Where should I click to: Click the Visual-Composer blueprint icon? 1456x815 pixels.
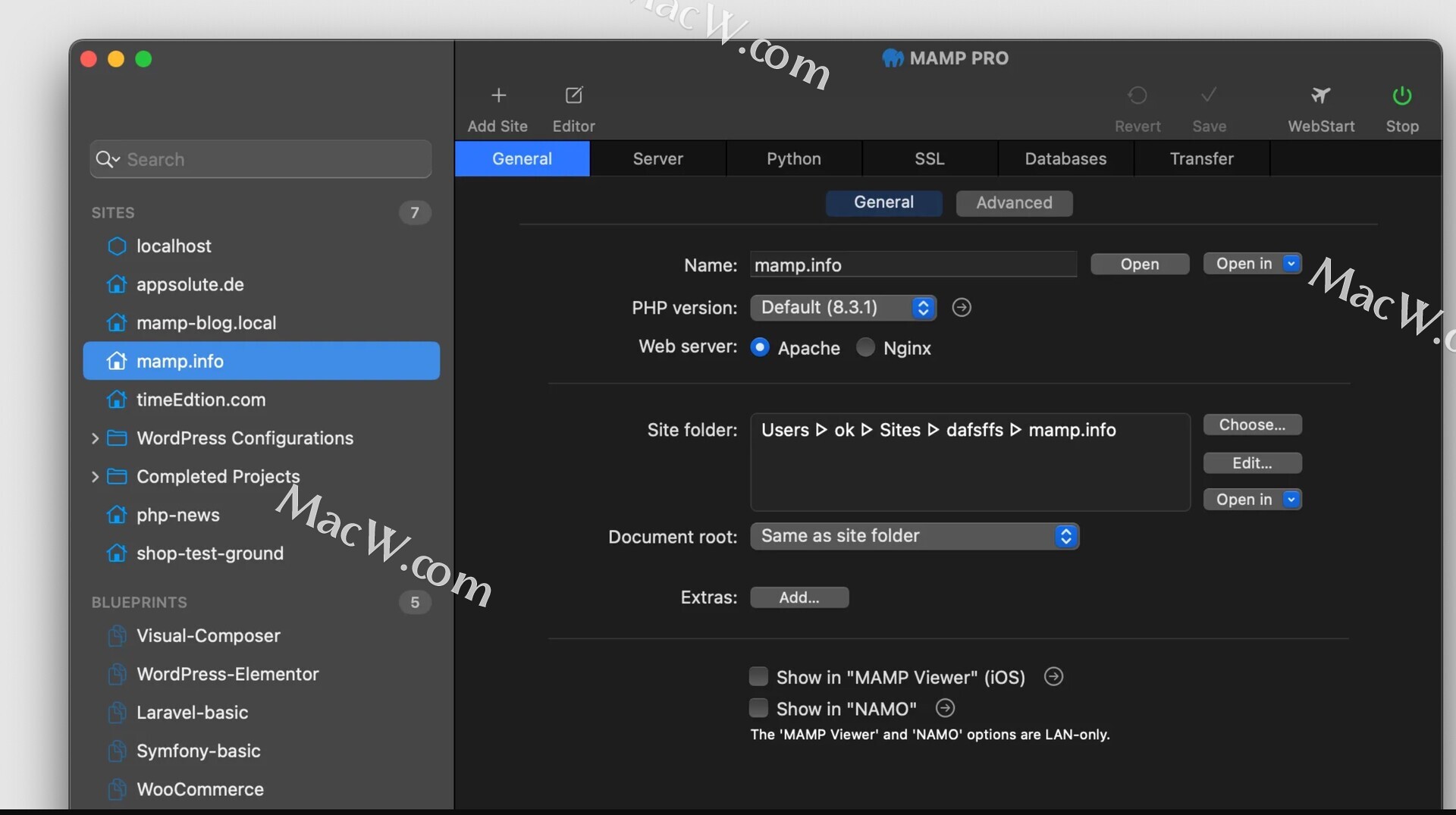click(117, 635)
